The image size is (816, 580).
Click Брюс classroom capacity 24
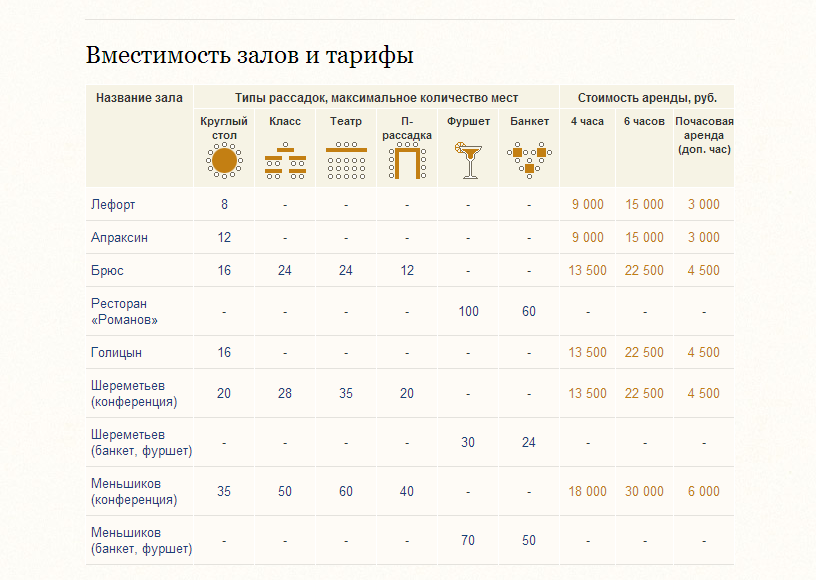(285, 270)
